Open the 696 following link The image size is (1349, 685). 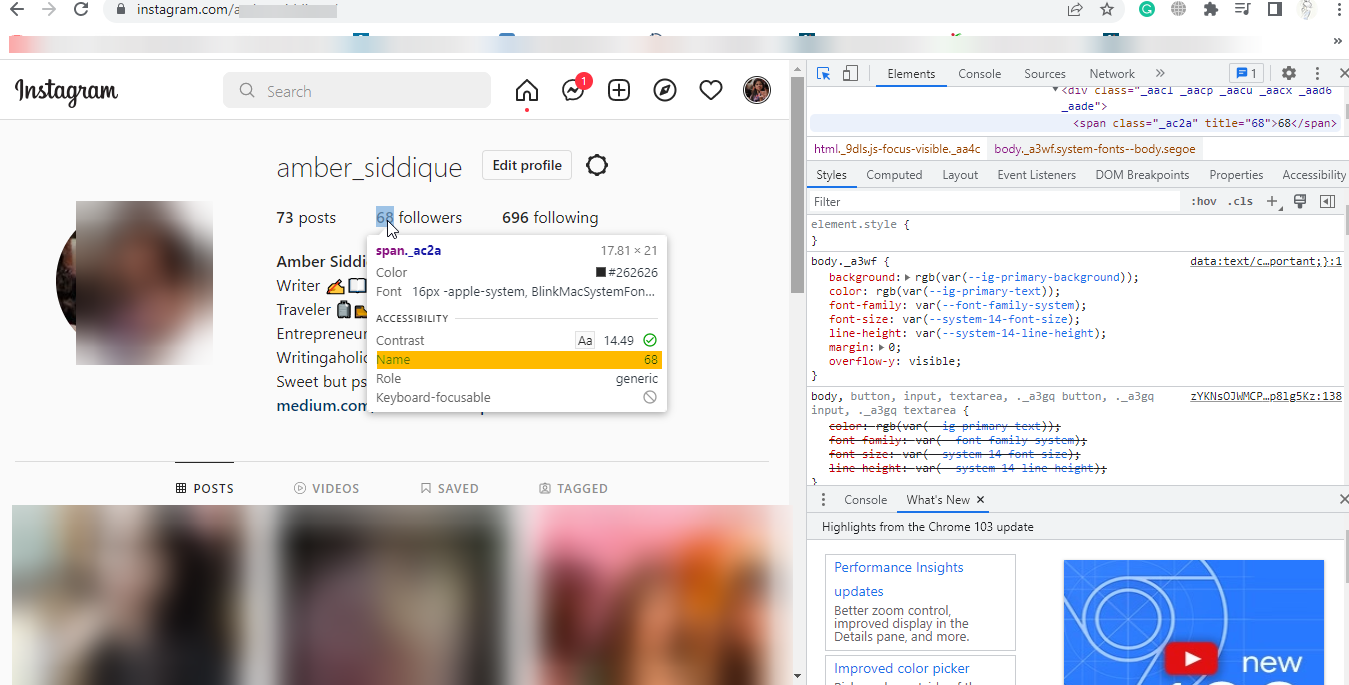click(x=550, y=218)
